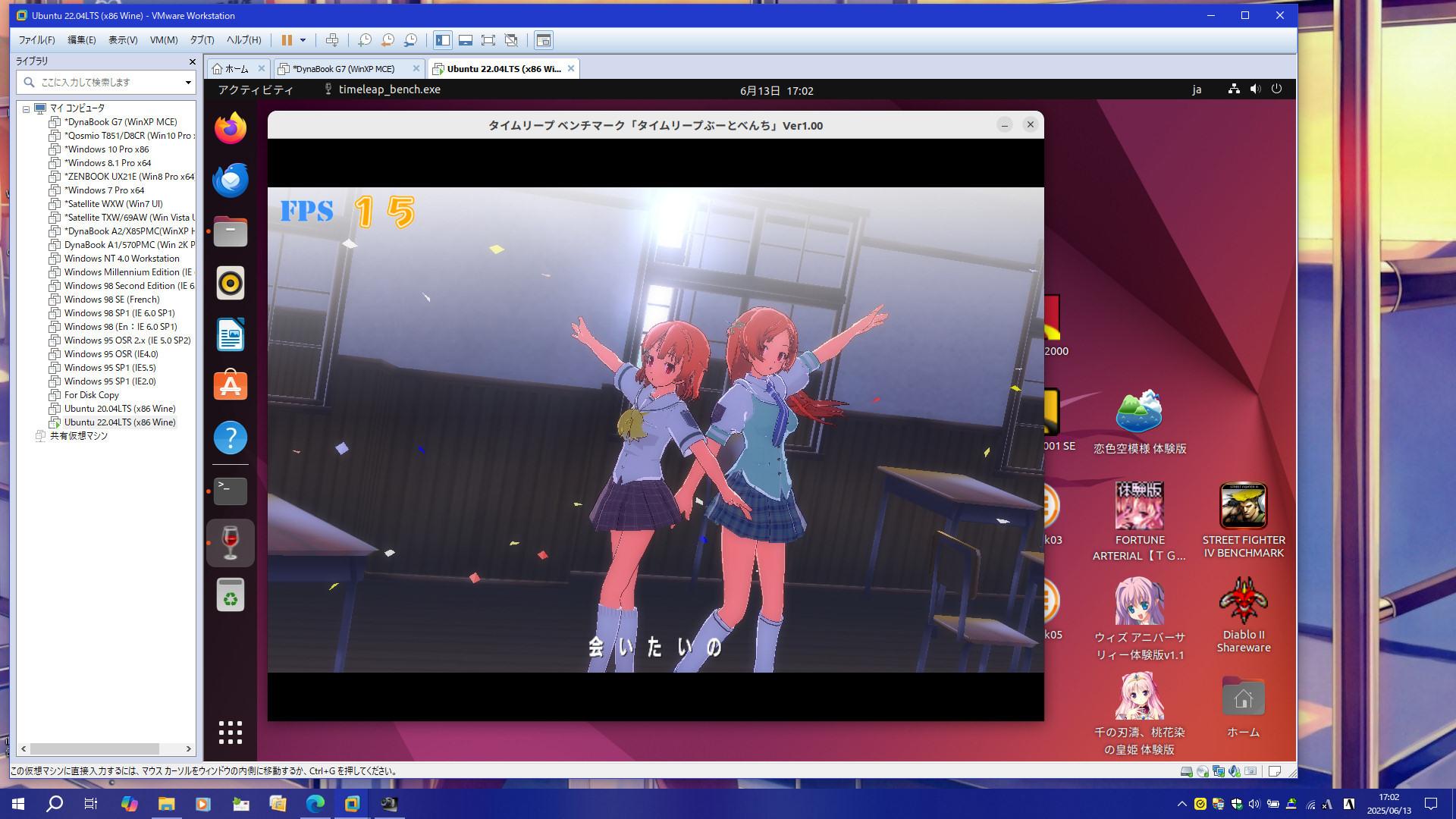Pause the VM with the pause icon

point(287,40)
